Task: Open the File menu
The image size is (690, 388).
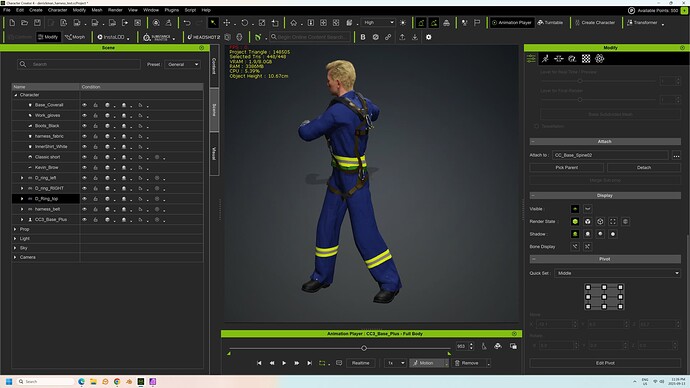Action: (x=7, y=10)
